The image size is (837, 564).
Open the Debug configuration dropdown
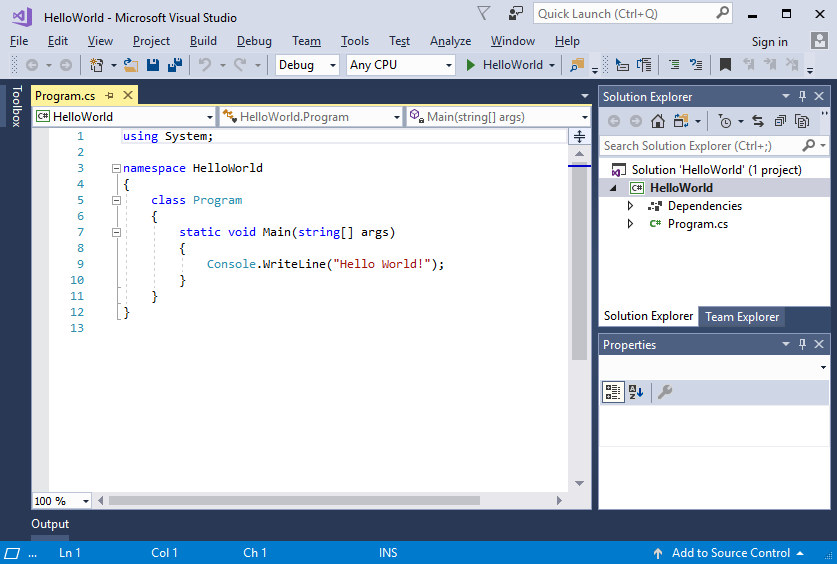pos(308,65)
